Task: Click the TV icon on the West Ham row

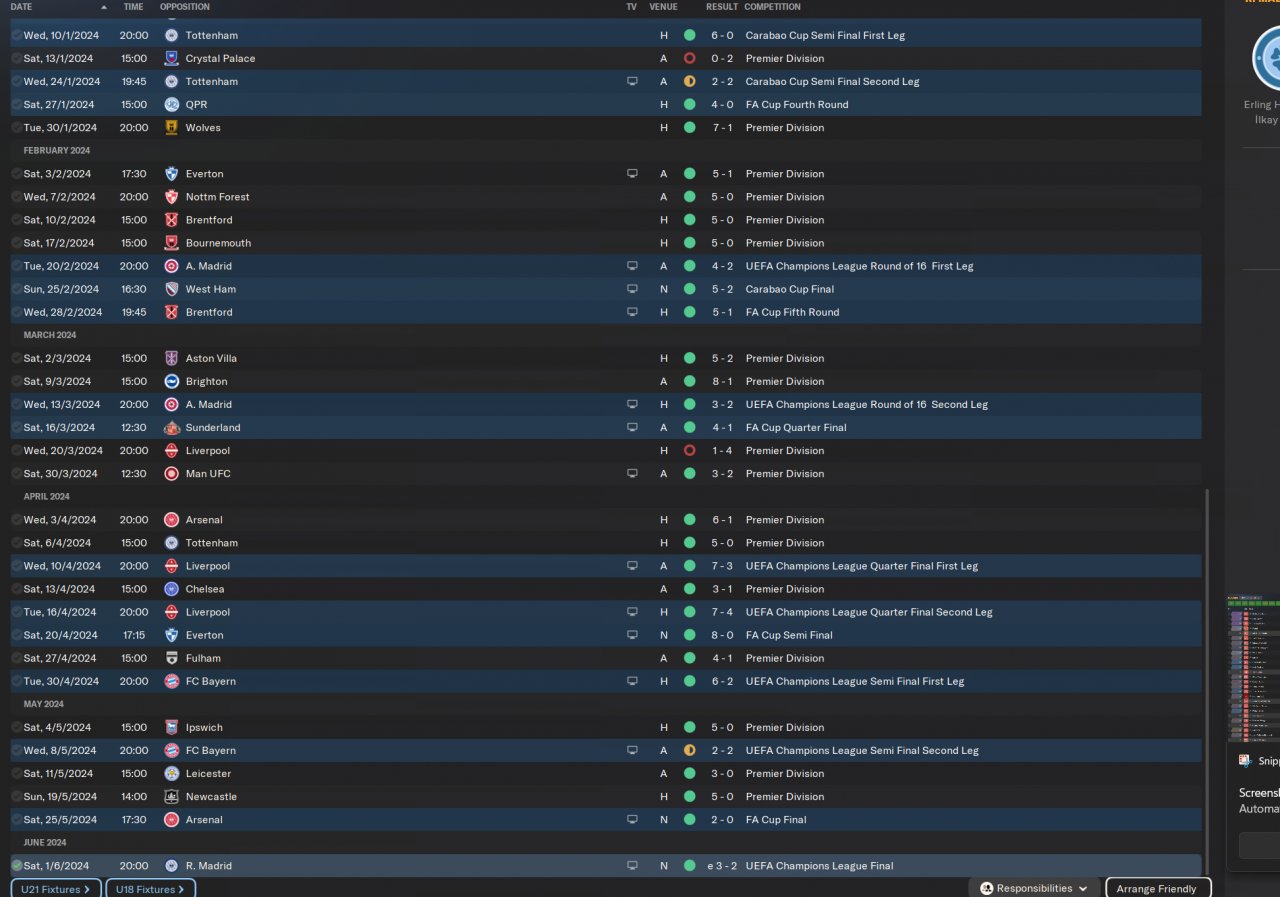Action: tap(632, 289)
